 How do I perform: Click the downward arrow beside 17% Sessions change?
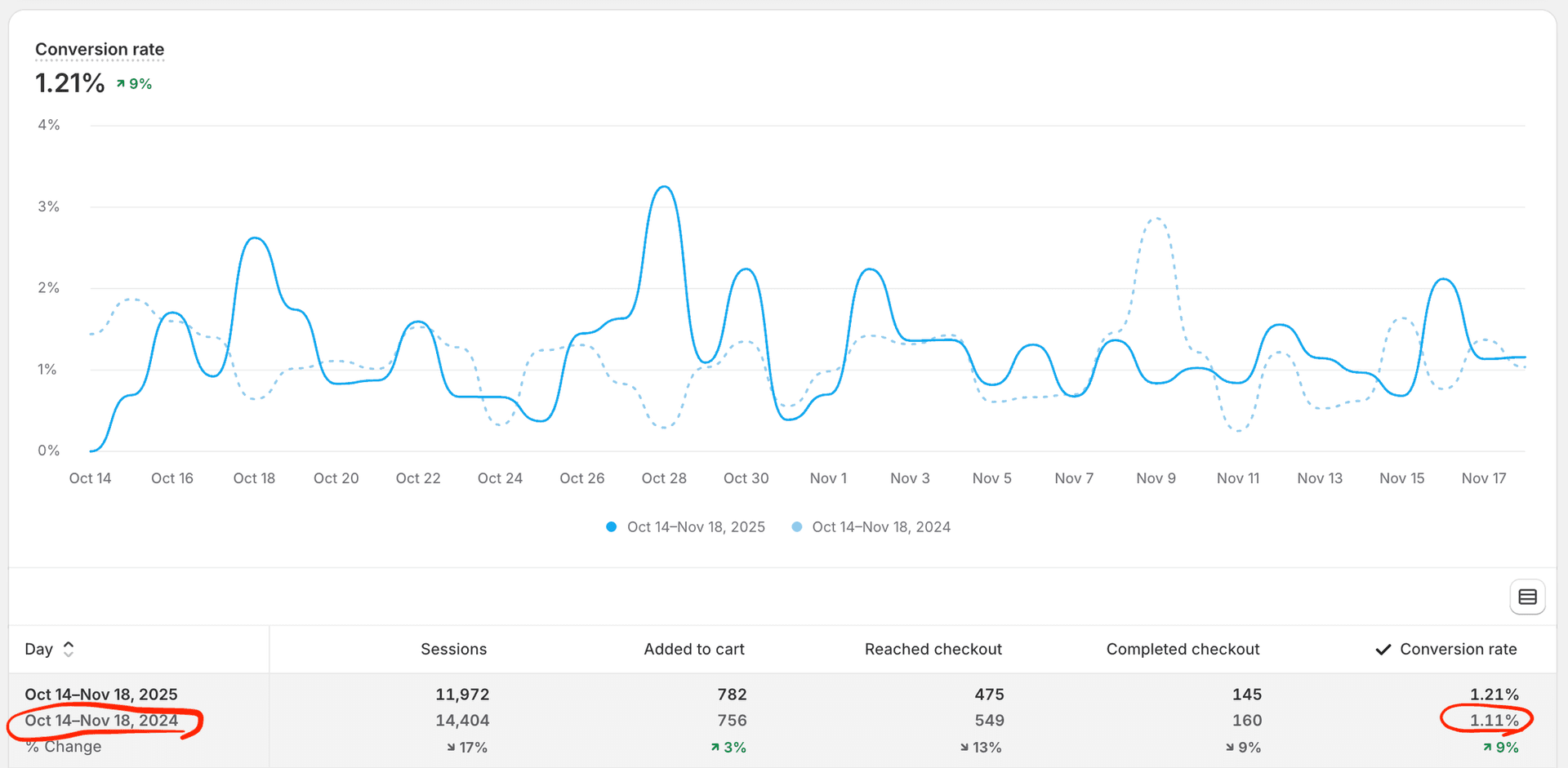click(450, 747)
